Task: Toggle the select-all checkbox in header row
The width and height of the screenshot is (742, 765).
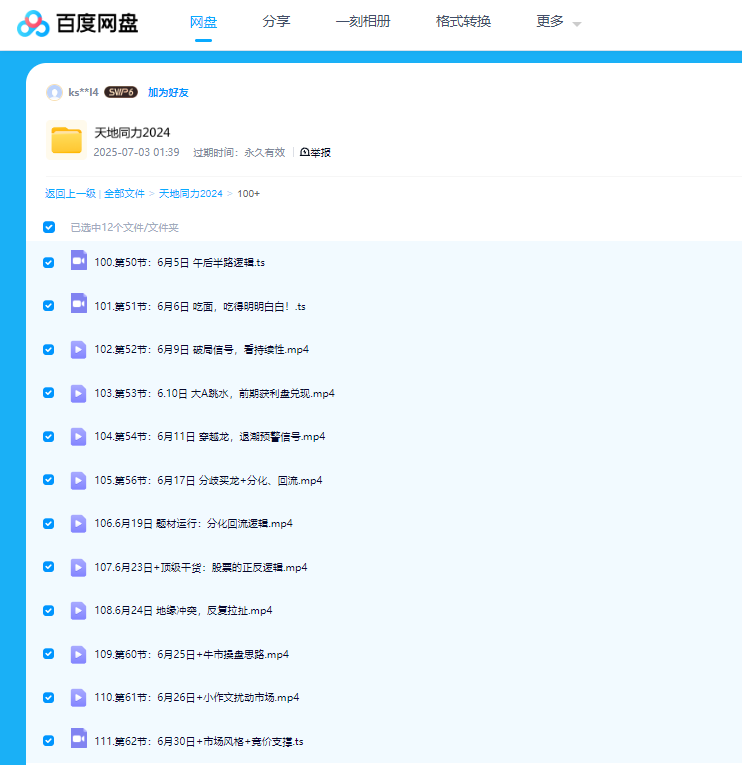Action: coord(49,227)
